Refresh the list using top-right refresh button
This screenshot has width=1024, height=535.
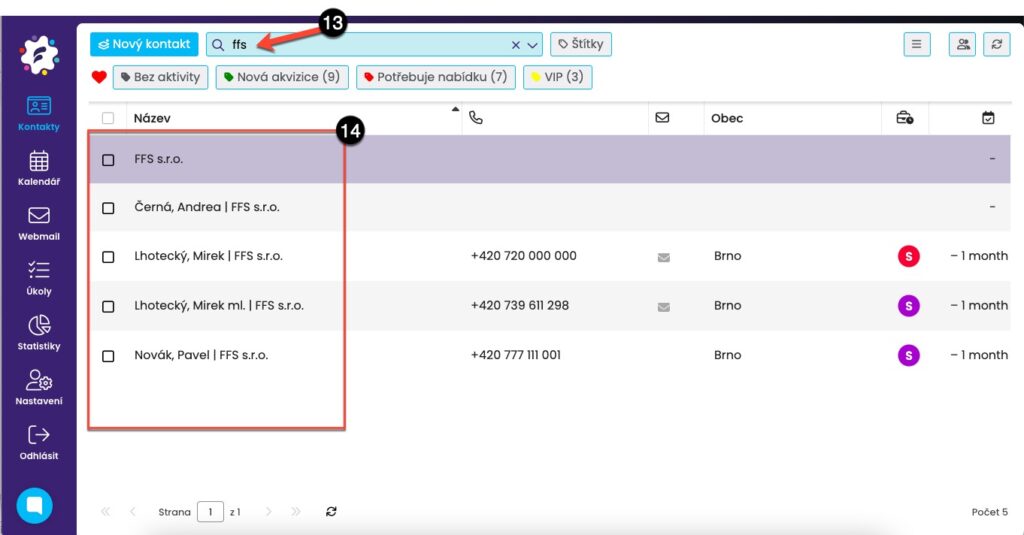coord(997,44)
